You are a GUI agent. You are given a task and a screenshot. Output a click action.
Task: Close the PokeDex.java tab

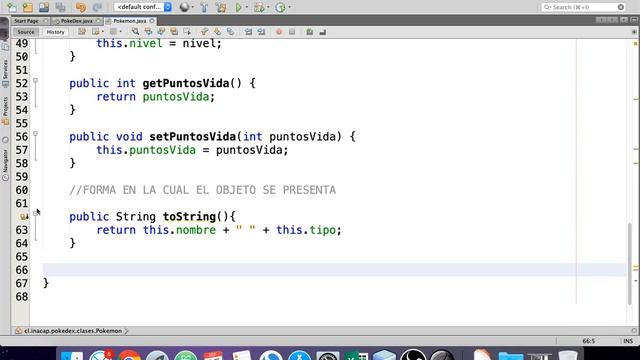[98, 21]
